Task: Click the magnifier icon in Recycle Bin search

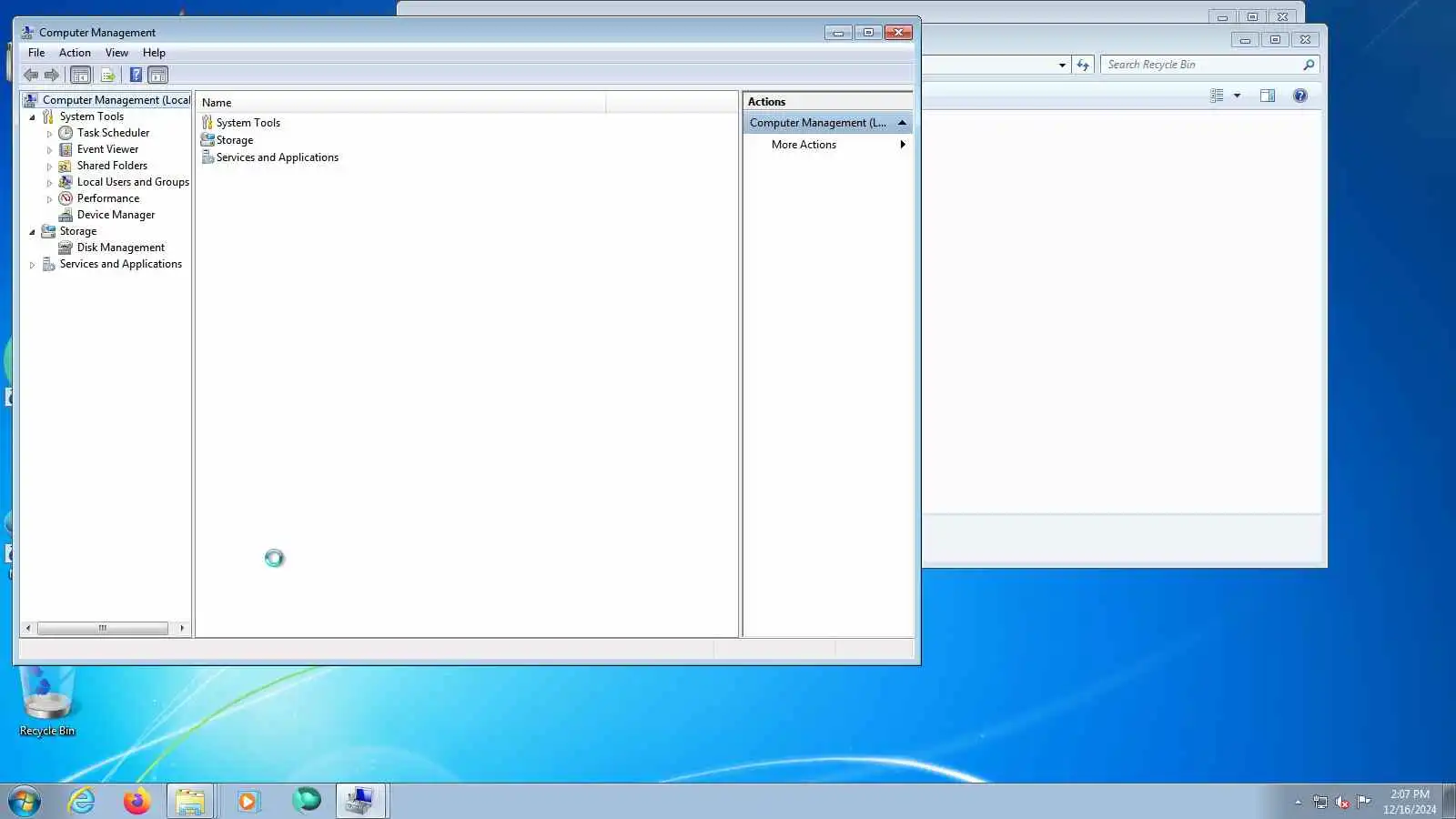Action: pos(1309,65)
